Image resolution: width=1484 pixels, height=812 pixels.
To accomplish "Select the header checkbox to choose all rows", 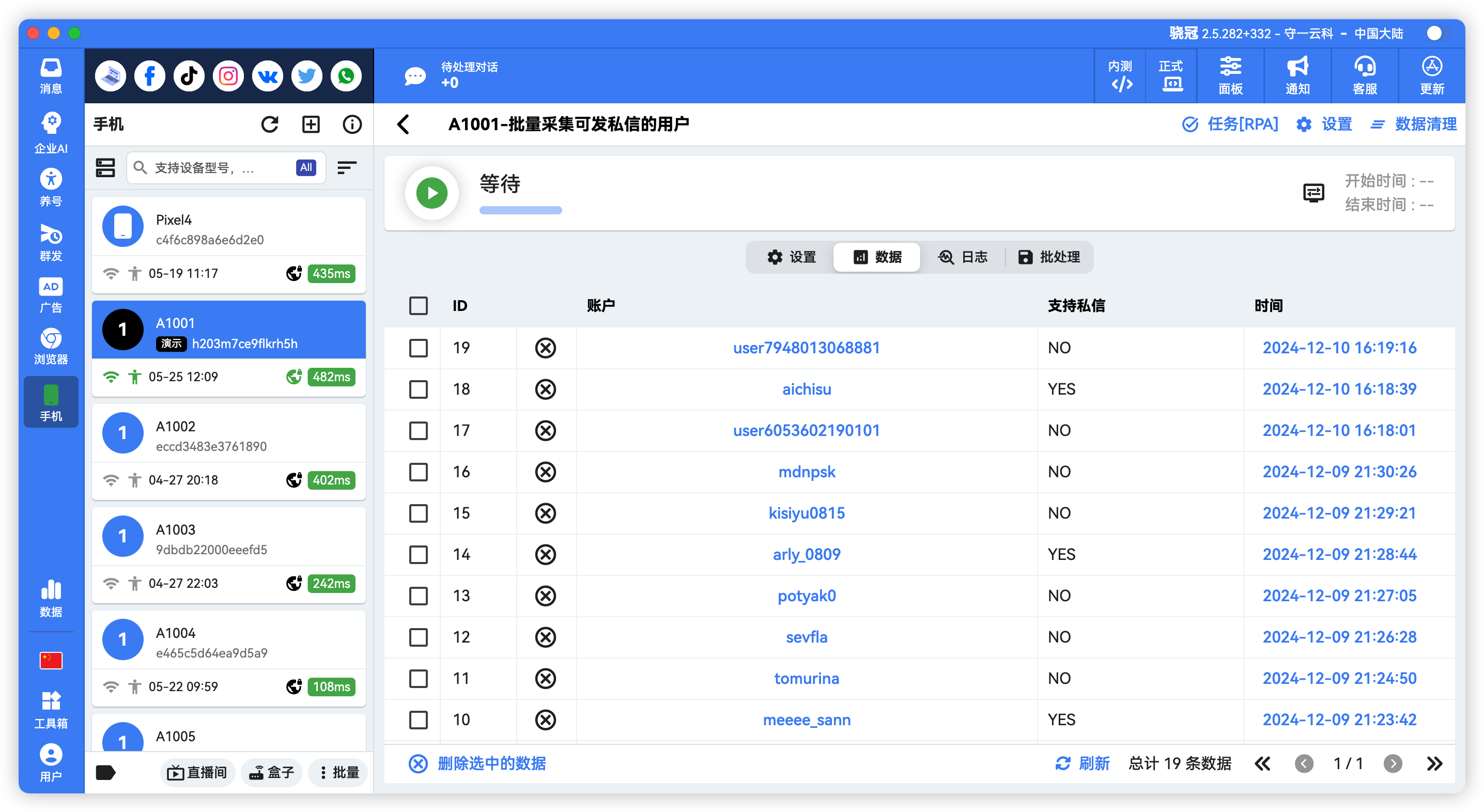I will (418, 306).
